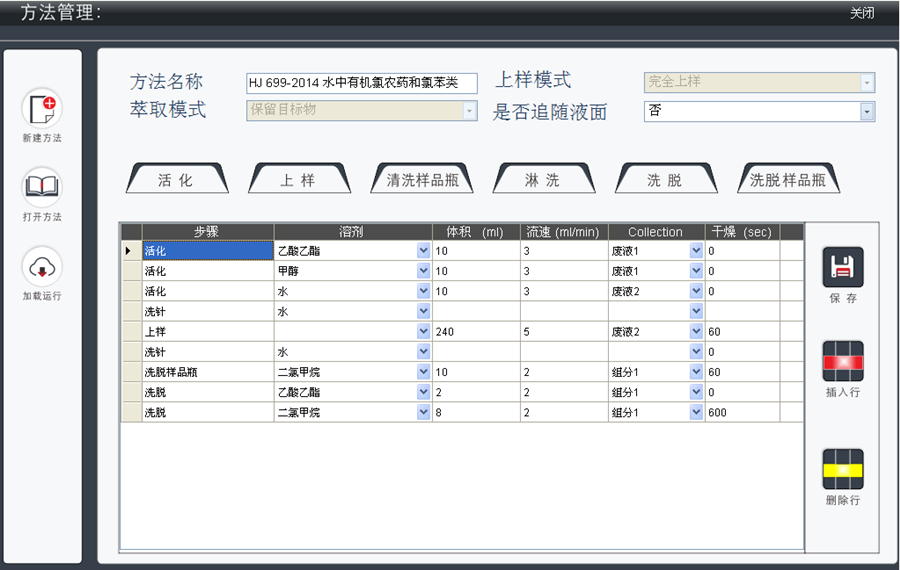Viewport: 900px width, 570px height.
Task: Click the red 插入行 insert row icon
Action: point(842,362)
